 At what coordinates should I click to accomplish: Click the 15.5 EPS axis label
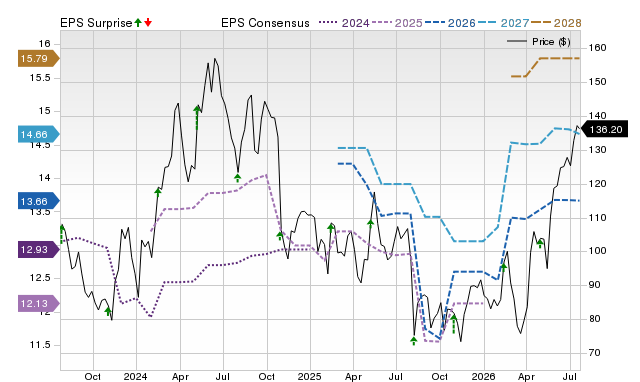40,78
